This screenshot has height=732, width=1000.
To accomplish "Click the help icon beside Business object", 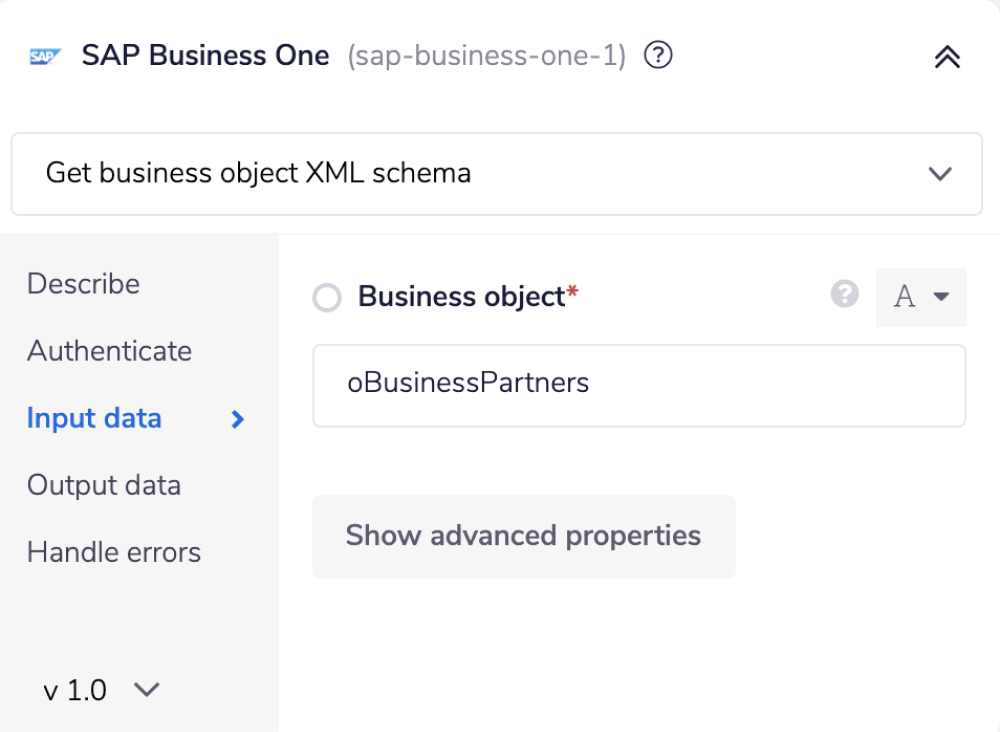I will [x=845, y=295].
